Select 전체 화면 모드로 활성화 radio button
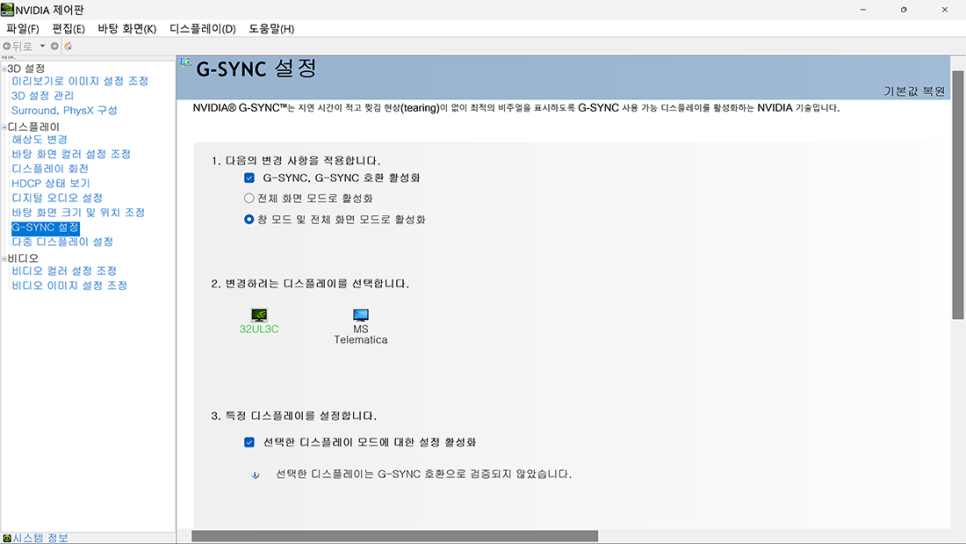The height and width of the screenshot is (544, 966). [x=249, y=198]
